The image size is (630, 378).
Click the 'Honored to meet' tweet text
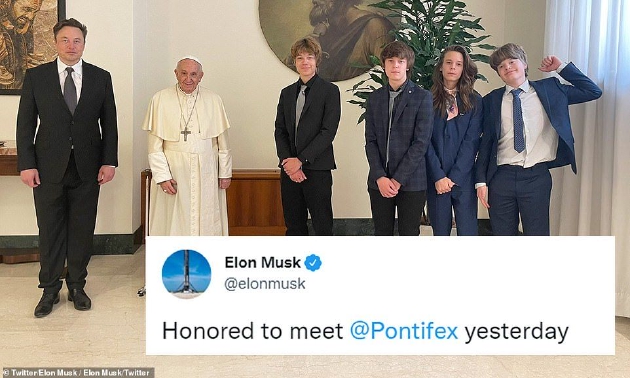pyautogui.click(x=253, y=331)
